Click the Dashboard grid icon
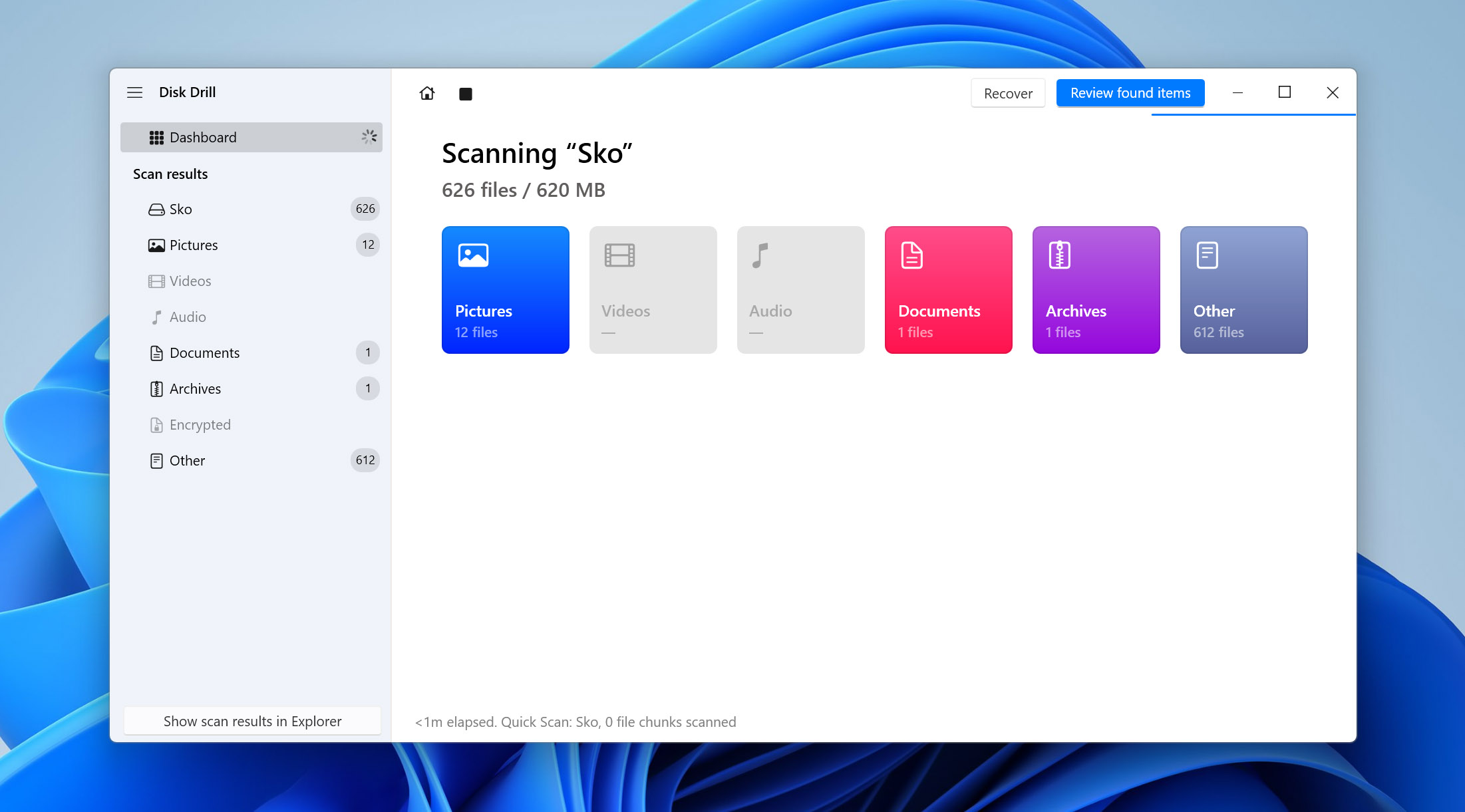The height and width of the screenshot is (812, 1465). click(x=156, y=138)
